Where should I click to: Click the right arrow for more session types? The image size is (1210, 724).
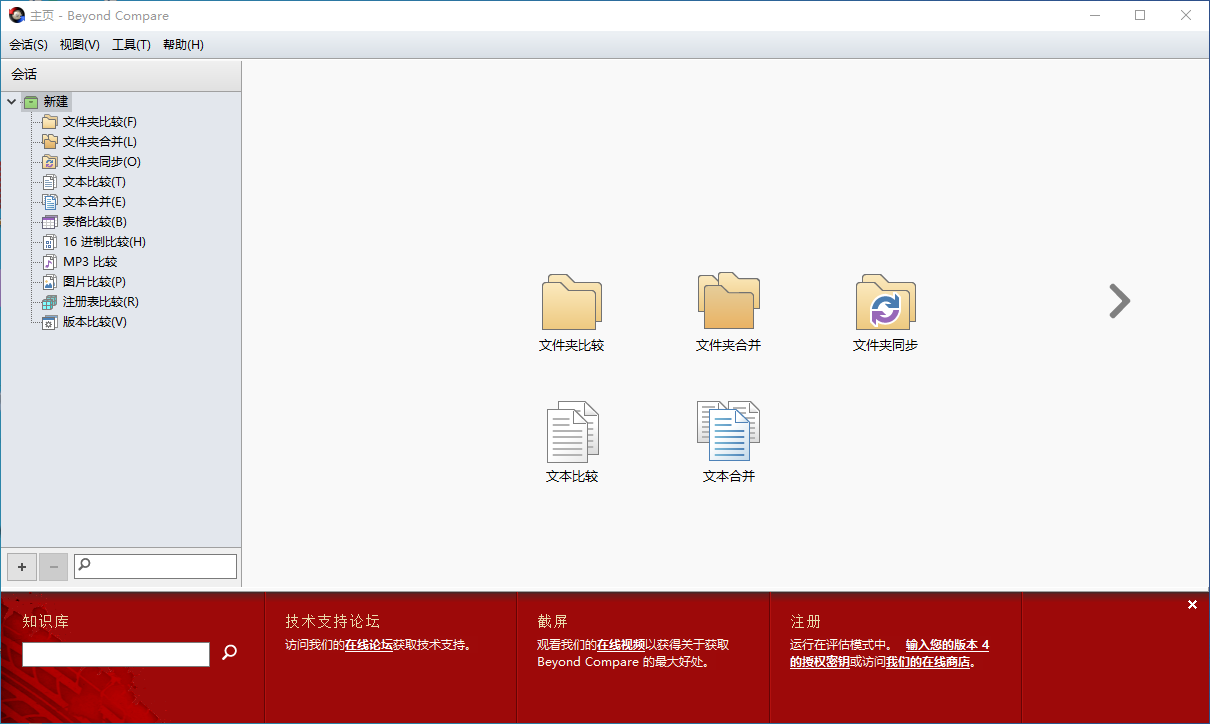1119,301
